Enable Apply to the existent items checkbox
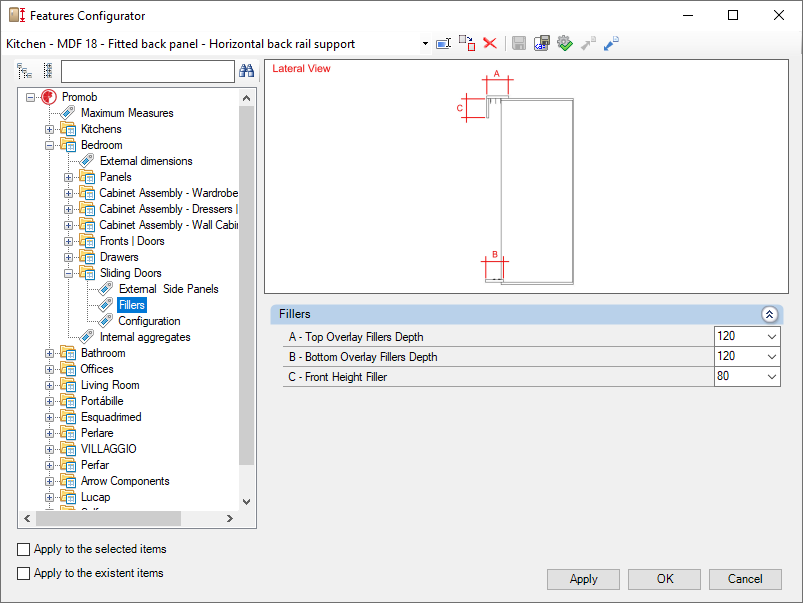This screenshot has width=803, height=603. (x=24, y=573)
